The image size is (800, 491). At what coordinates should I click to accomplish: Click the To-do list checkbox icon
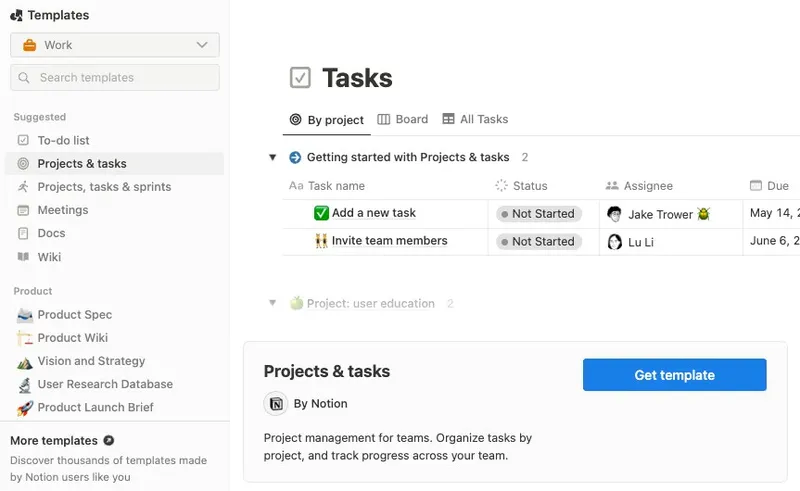pyautogui.click(x=23, y=140)
